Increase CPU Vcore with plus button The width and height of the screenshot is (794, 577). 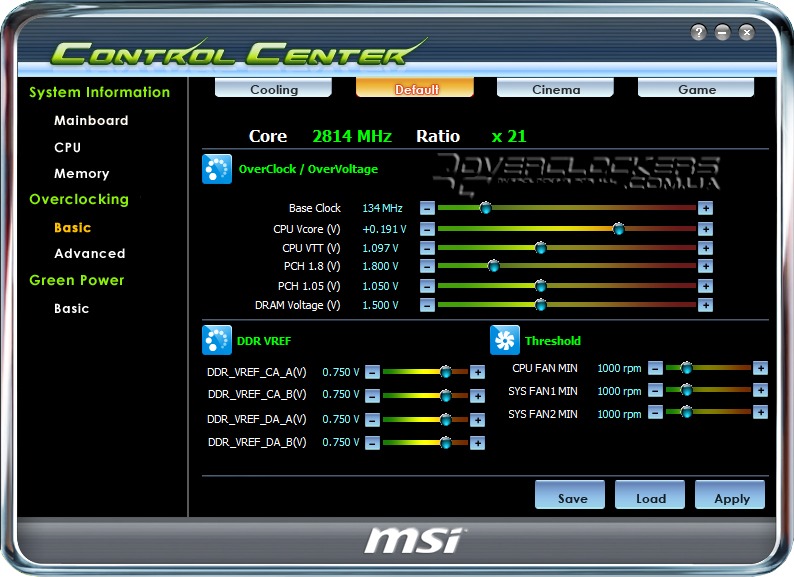pos(705,229)
